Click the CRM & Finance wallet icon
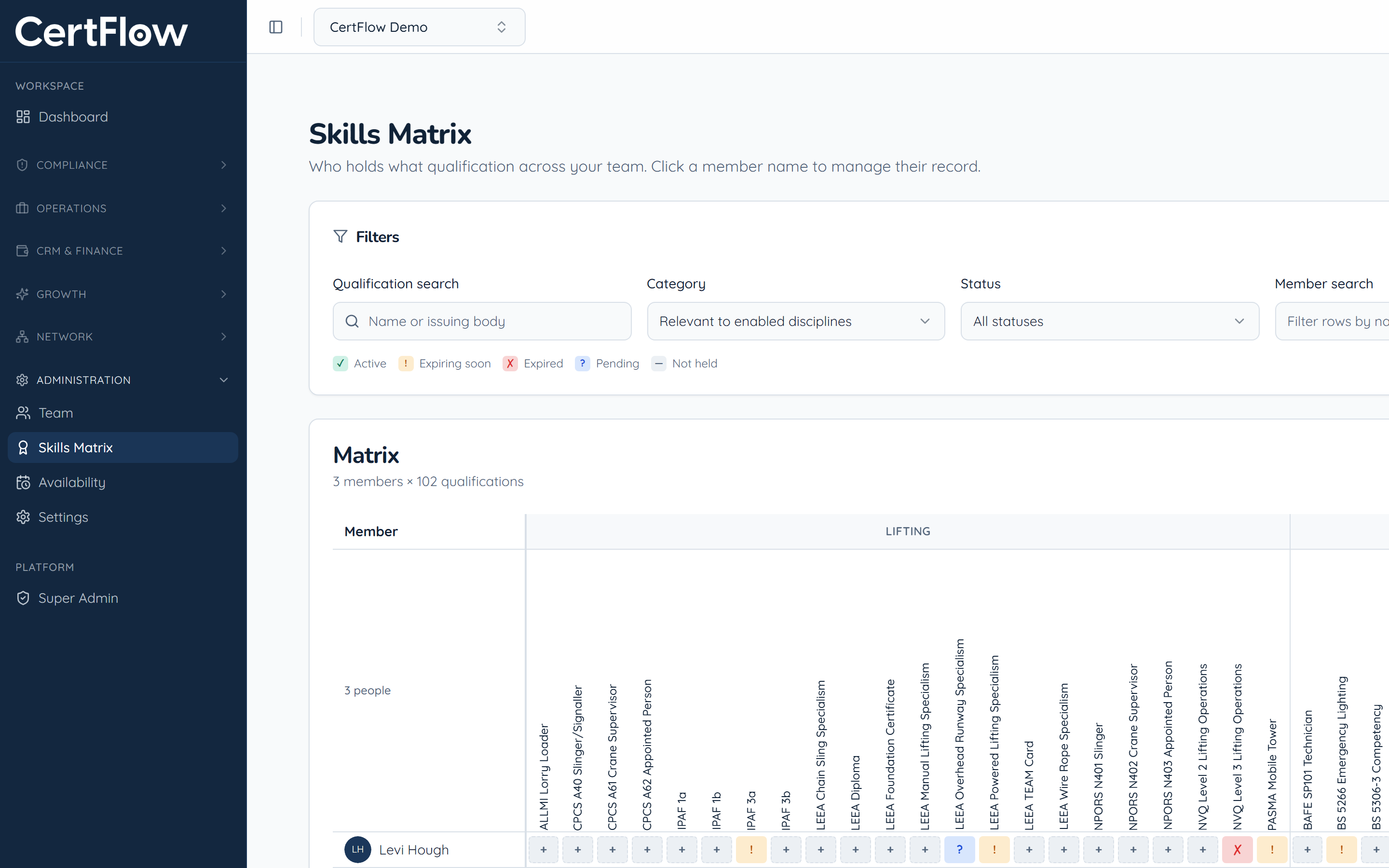Image resolution: width=1389 pixels, height=868 pixels. click(22, 251)
